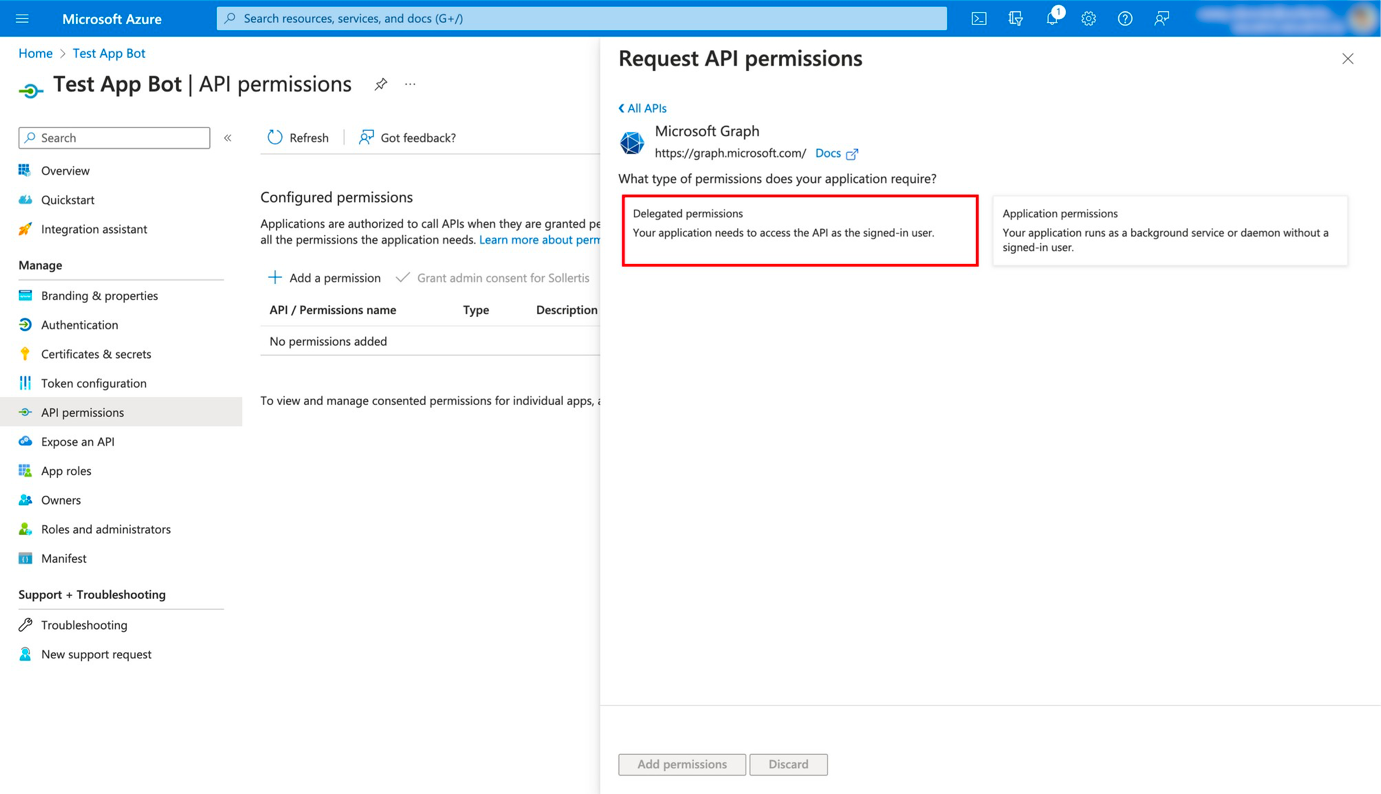Click Grant admin consent for Sollertis
Screen dimensions: 1381x794
(x=493, y=278)
